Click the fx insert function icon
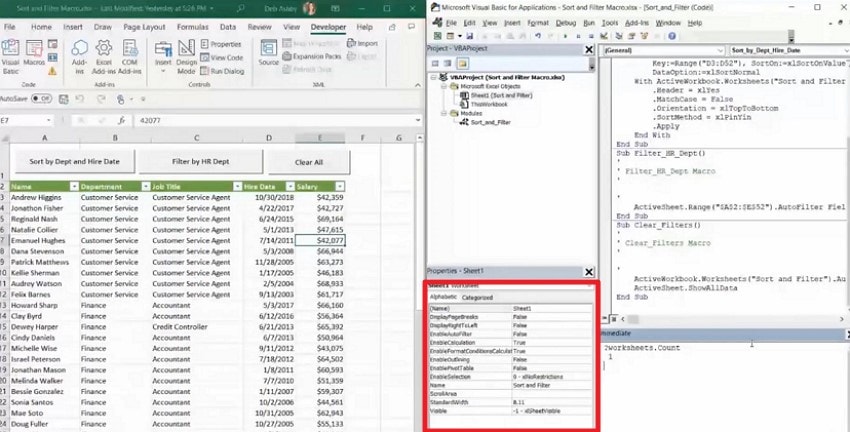 click(123, 120)
